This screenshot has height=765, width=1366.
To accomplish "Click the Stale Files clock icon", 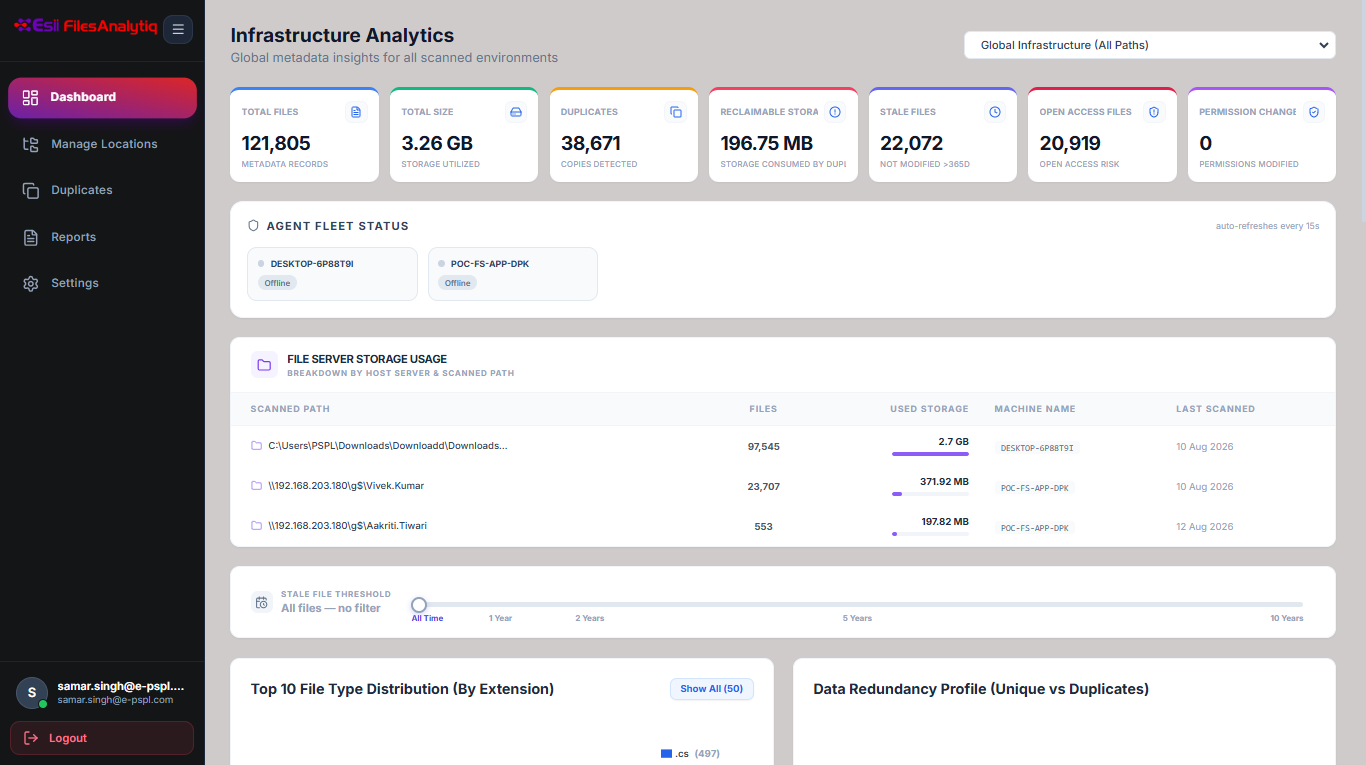I will (995, 112).
